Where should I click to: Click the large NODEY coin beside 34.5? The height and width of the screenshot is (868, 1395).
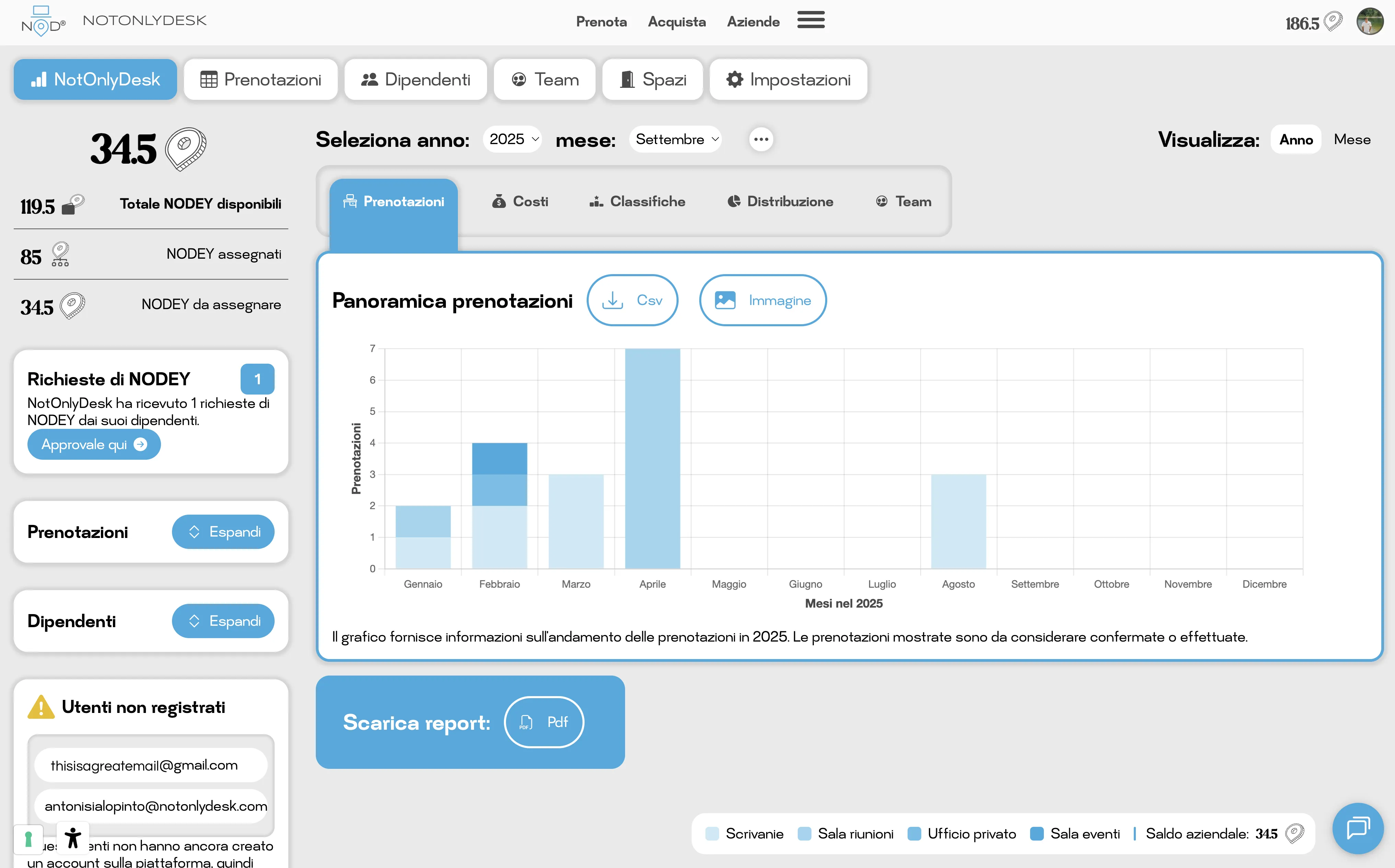(185, 149)
